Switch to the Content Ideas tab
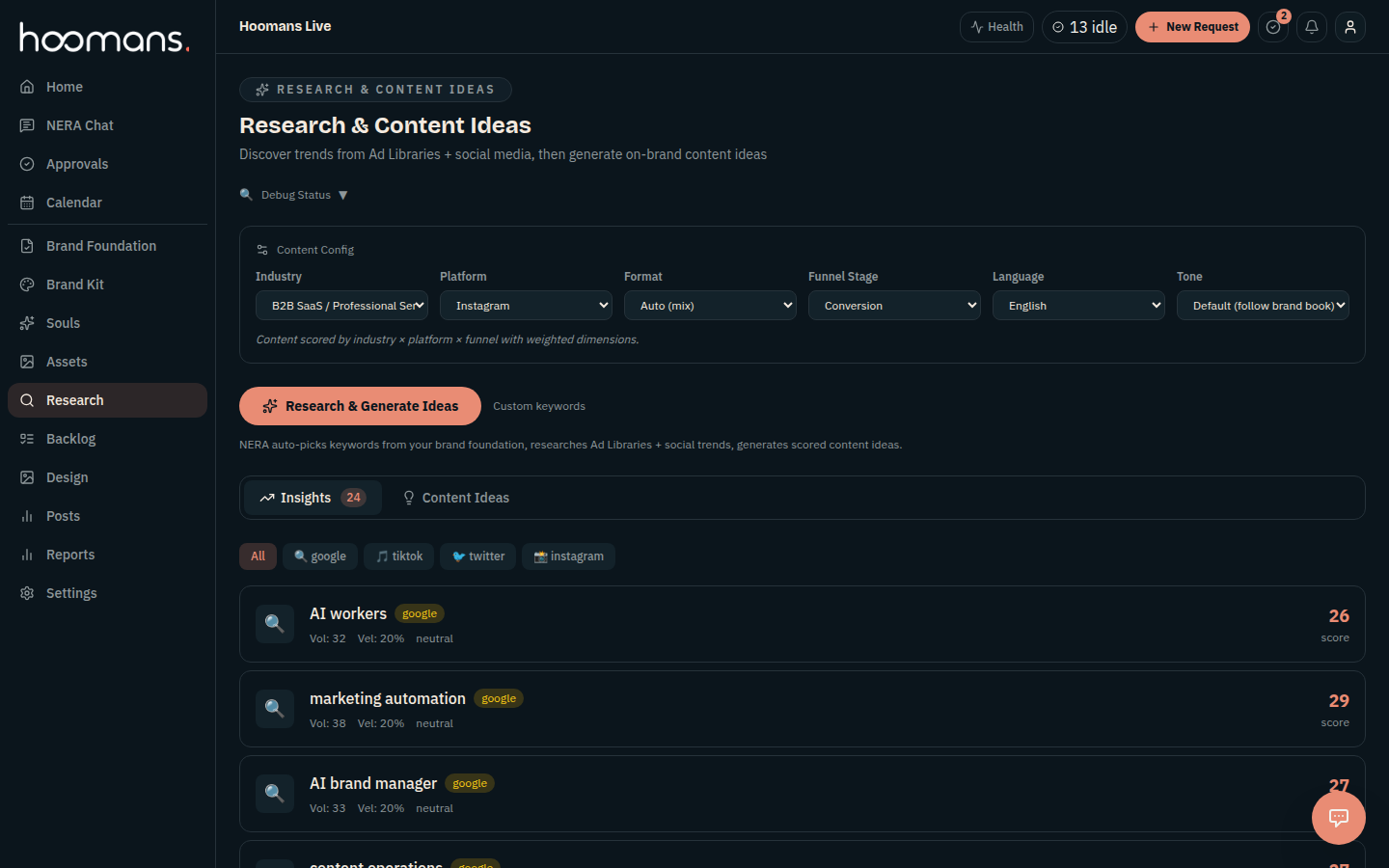This screenshot has width=1389, height=868. click(455, 498)
